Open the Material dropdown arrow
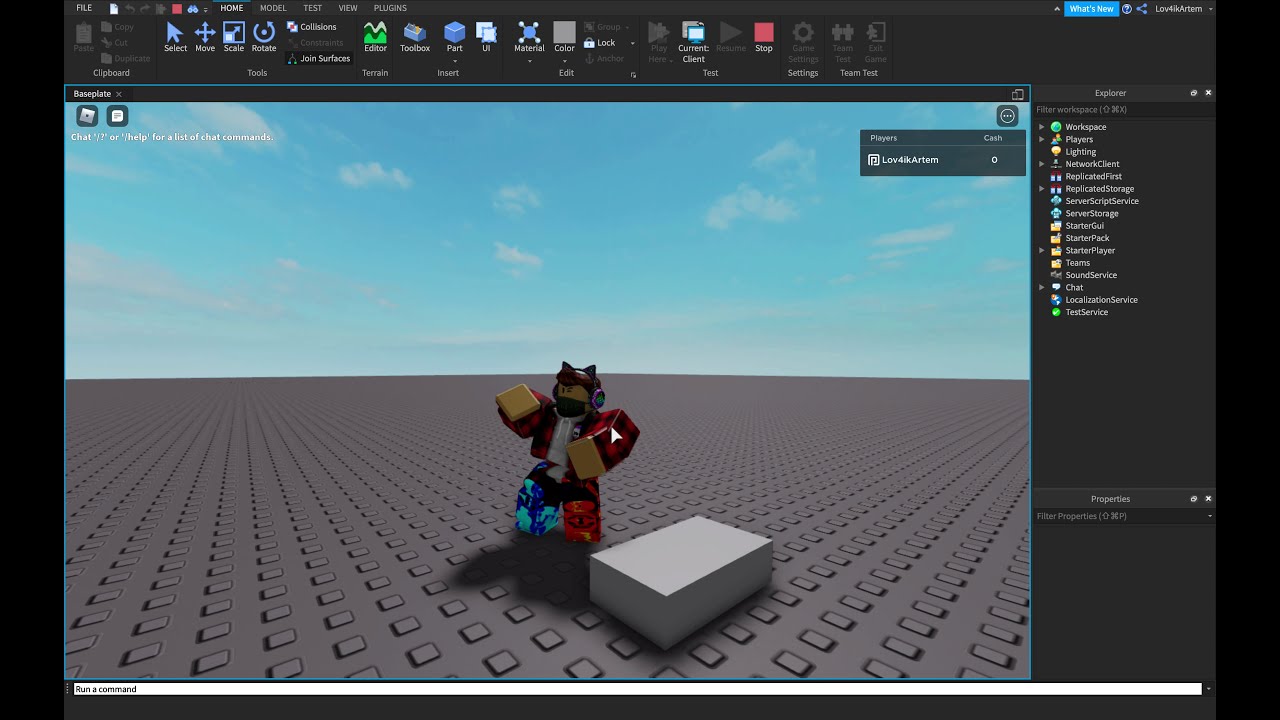 [x=529, y=60]
